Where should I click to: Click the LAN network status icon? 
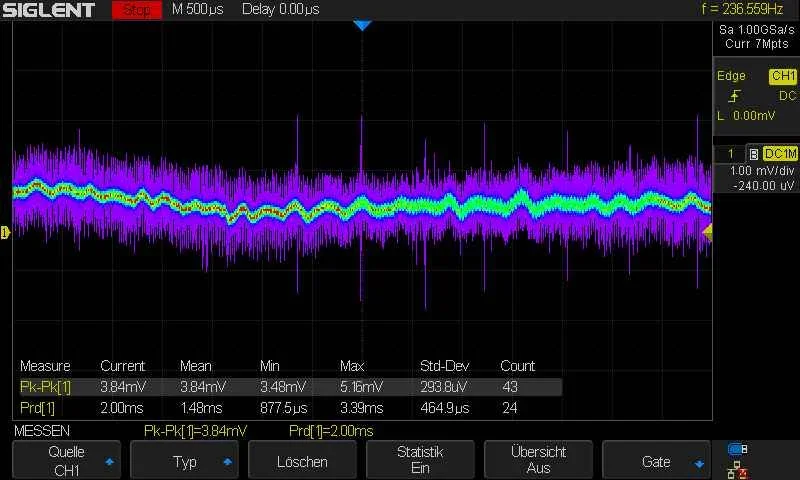coord(738,468)
